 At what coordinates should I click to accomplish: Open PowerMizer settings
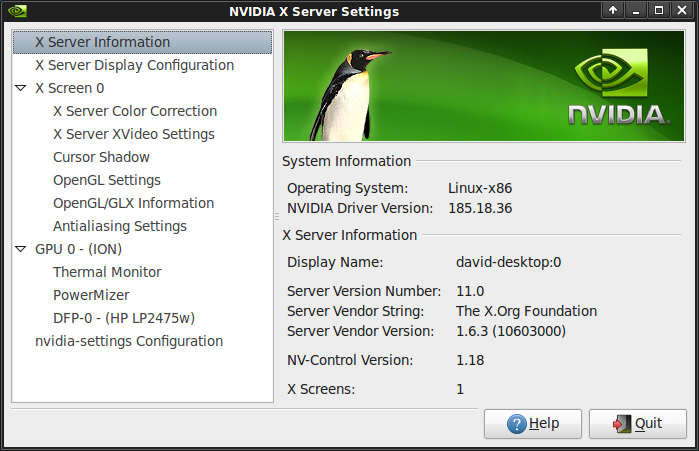[x=91, y=295]
